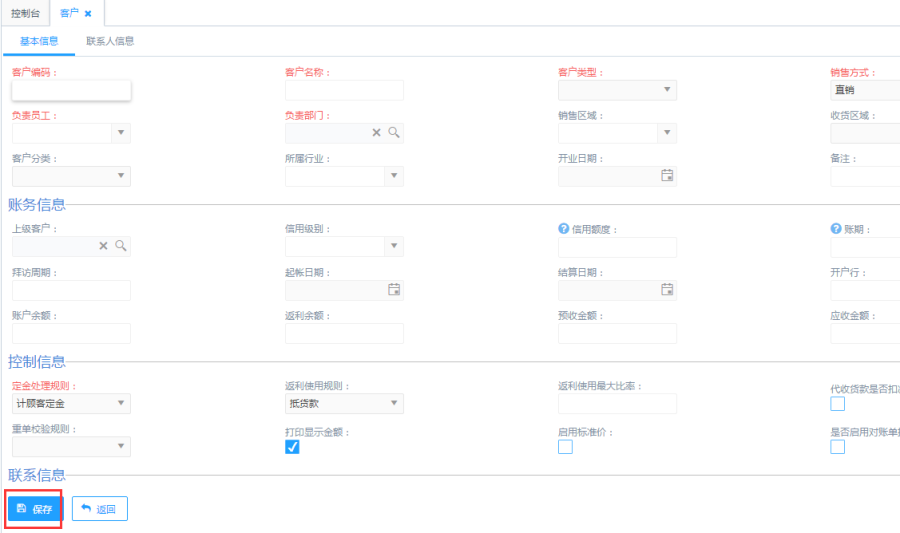The width and height of the screenshot is (900, 533).
Task: Open calendar picker for 结算日期
Action: [x=667, y=290]
